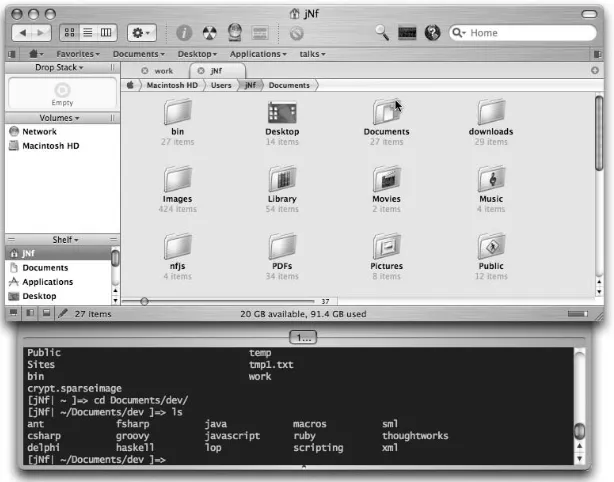Viewport: 614px width, 482px height.
Task: Select the Images folder icon
Action: click(x=177, y=179)
